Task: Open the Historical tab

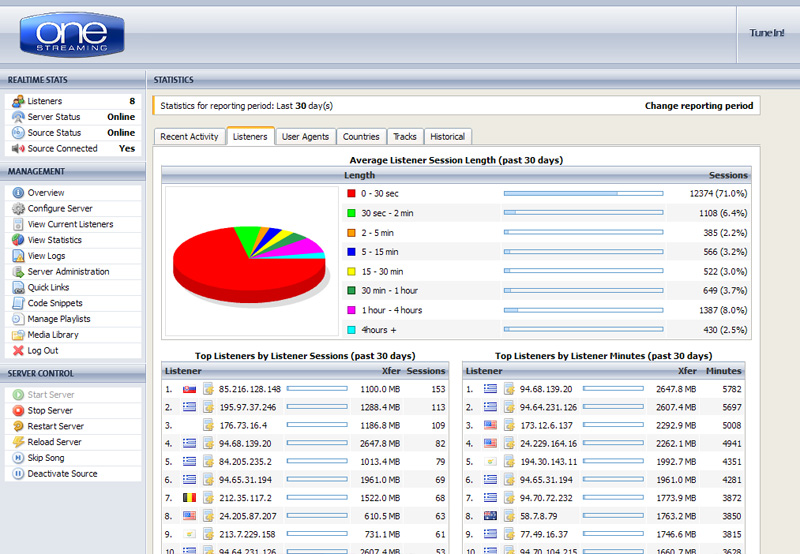Action: tap(447, 137)
